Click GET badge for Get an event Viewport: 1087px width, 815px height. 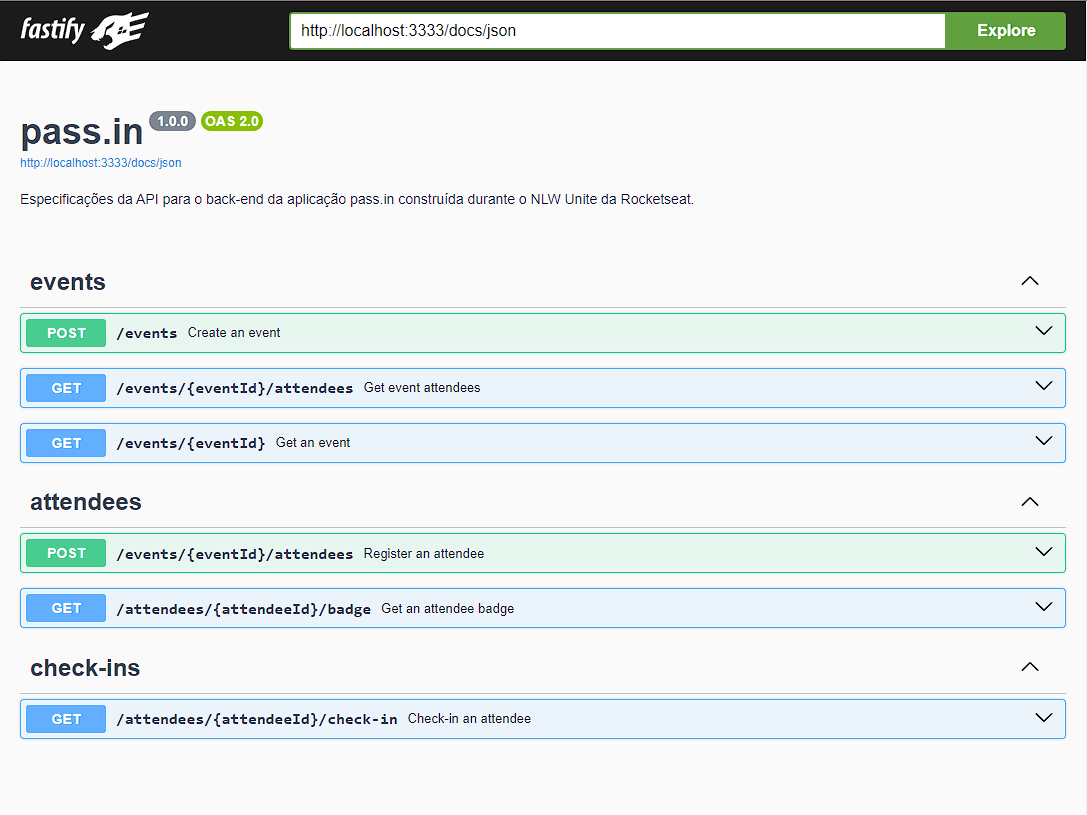click(x=66, y=443)
